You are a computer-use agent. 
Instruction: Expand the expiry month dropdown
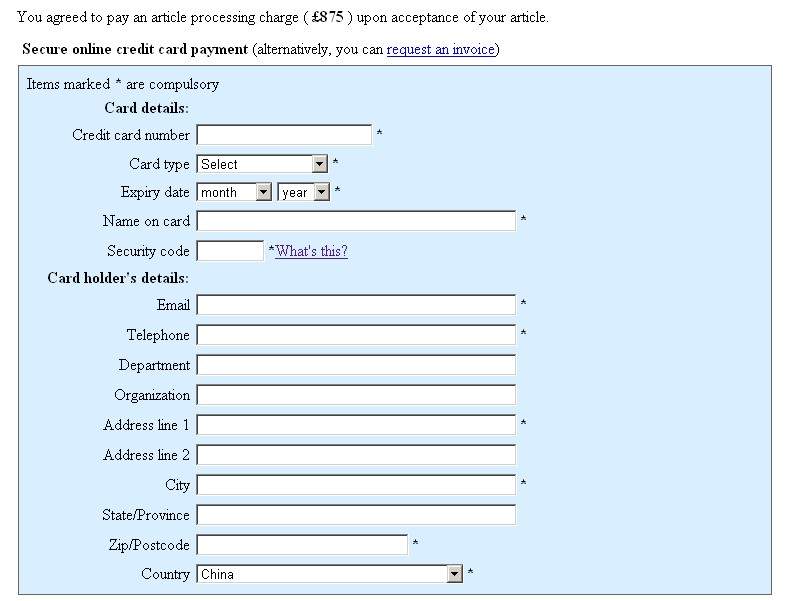point(234,192)
